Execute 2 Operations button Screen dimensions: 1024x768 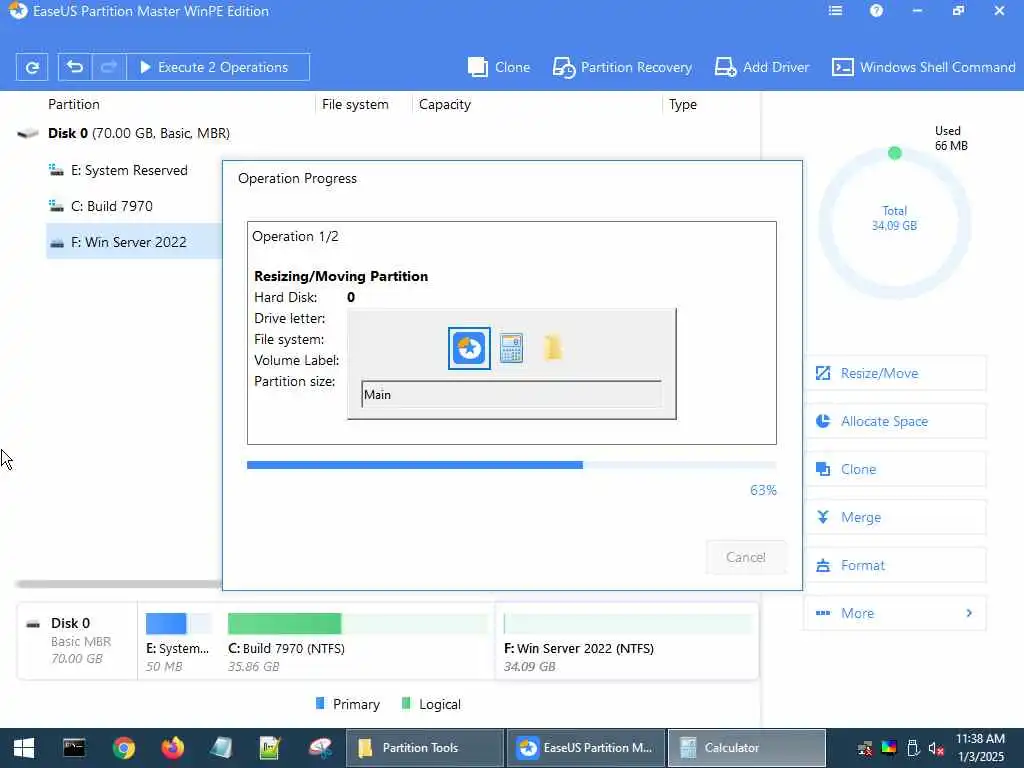pos(217,67)
